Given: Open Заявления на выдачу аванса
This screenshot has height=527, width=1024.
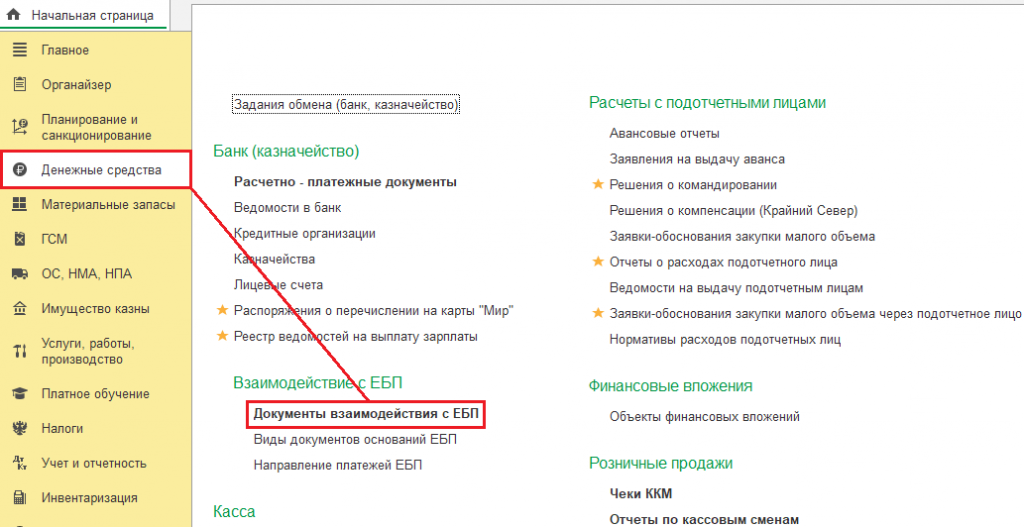Looking at the screenshot, I should [697, 159].
